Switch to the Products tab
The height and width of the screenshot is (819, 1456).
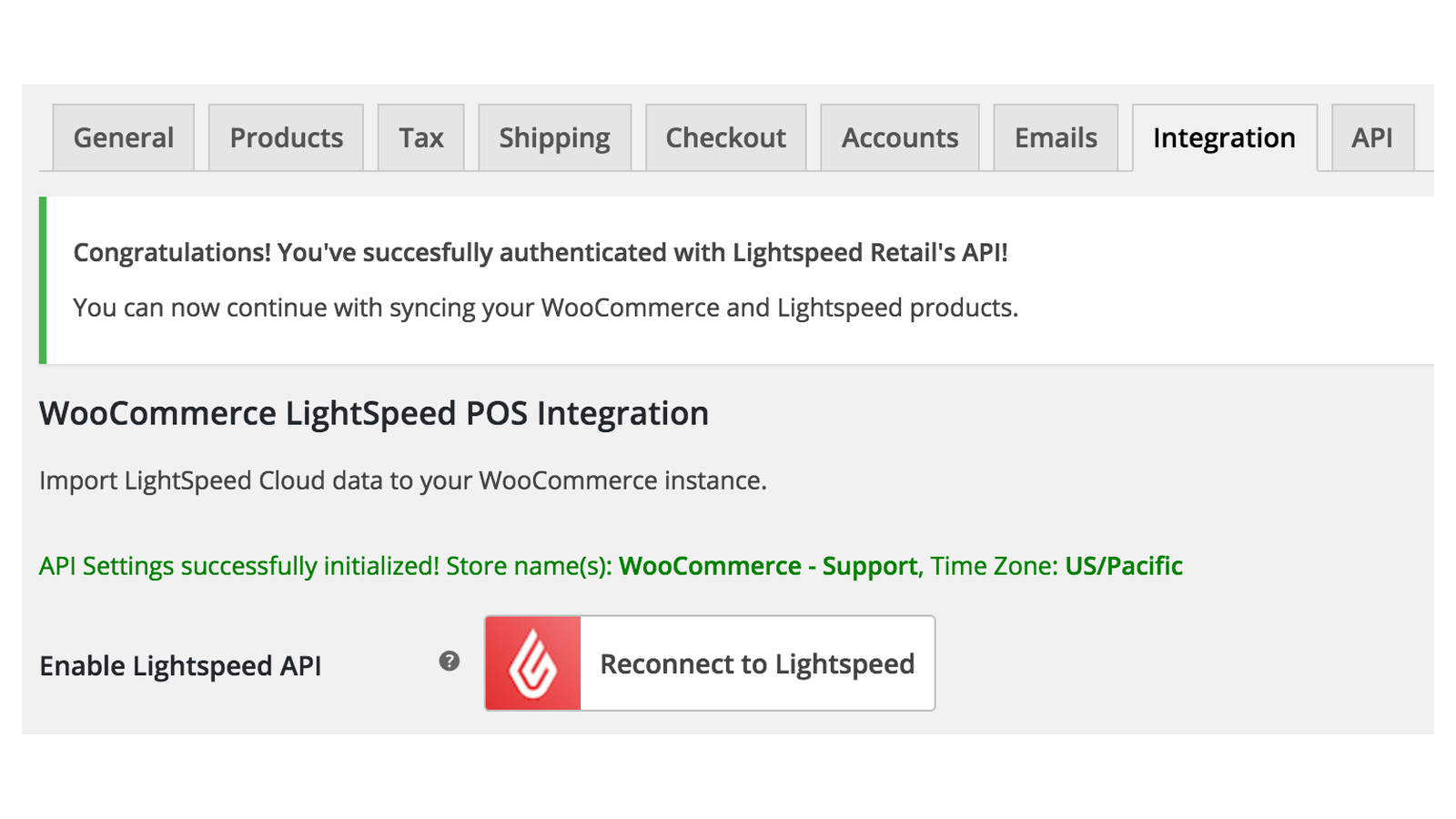tap(286, 137)
